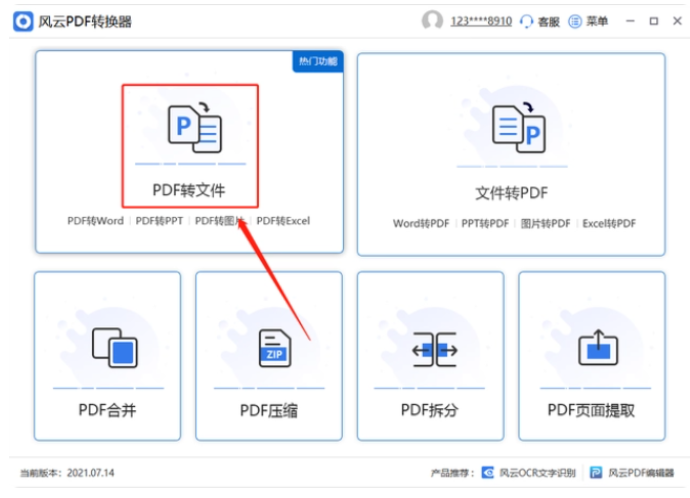Open account 123****8910 link
The width and height of the screenshot is (690, 498).
pos(481,21)
